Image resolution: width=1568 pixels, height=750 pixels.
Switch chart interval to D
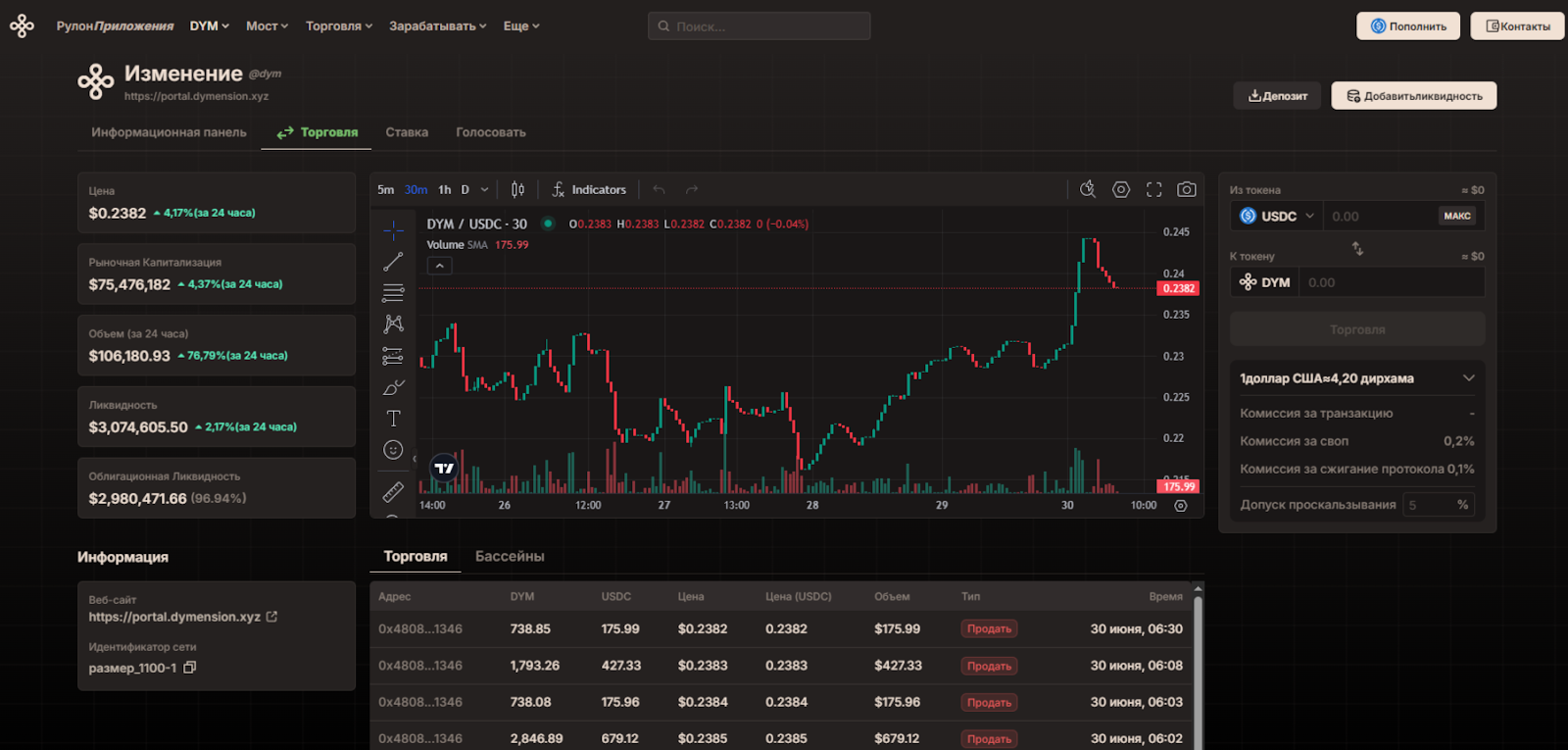tap(465, 190)
